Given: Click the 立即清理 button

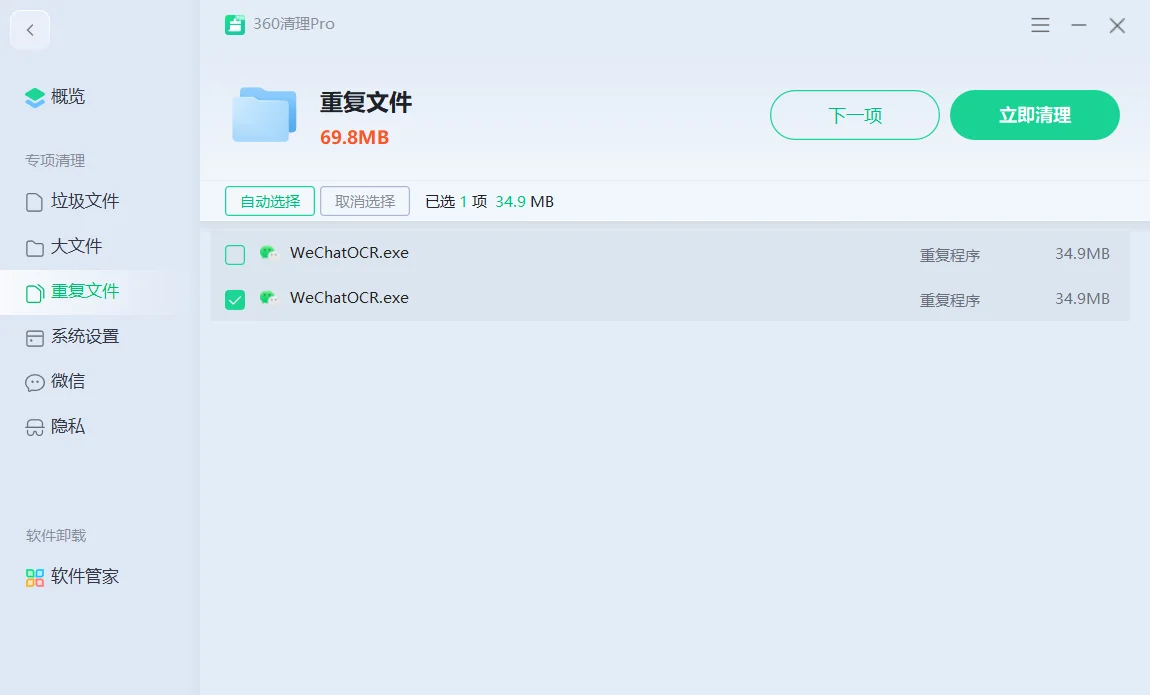Looking at the screenshot, I should 1035,115.
